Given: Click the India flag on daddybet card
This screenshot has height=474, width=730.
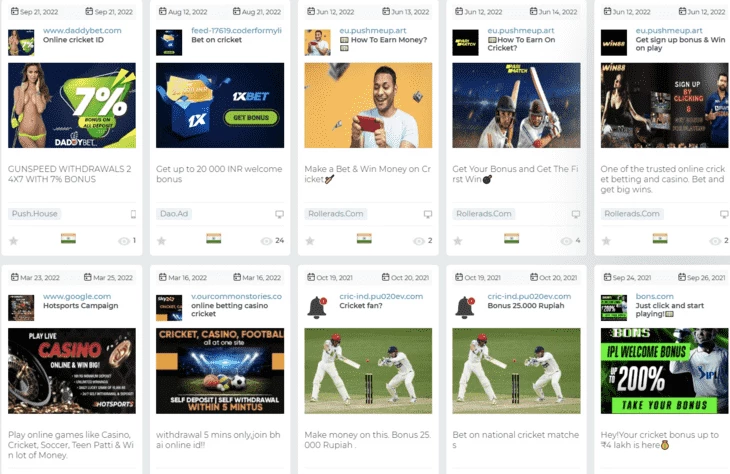Looking at the screenshot, I should (68, 238).
